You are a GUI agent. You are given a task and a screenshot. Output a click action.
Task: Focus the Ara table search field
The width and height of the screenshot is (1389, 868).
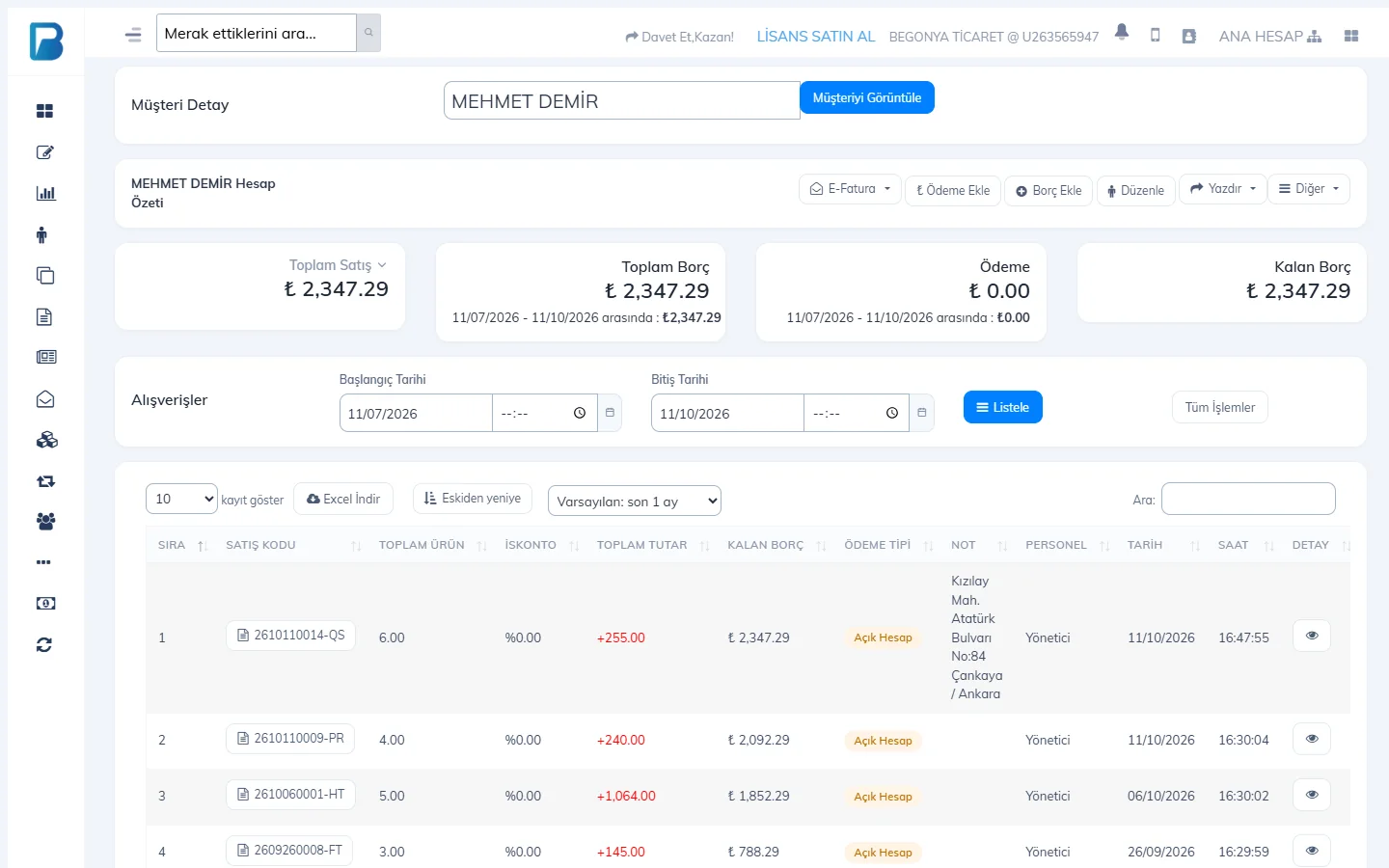point(1248,499)
